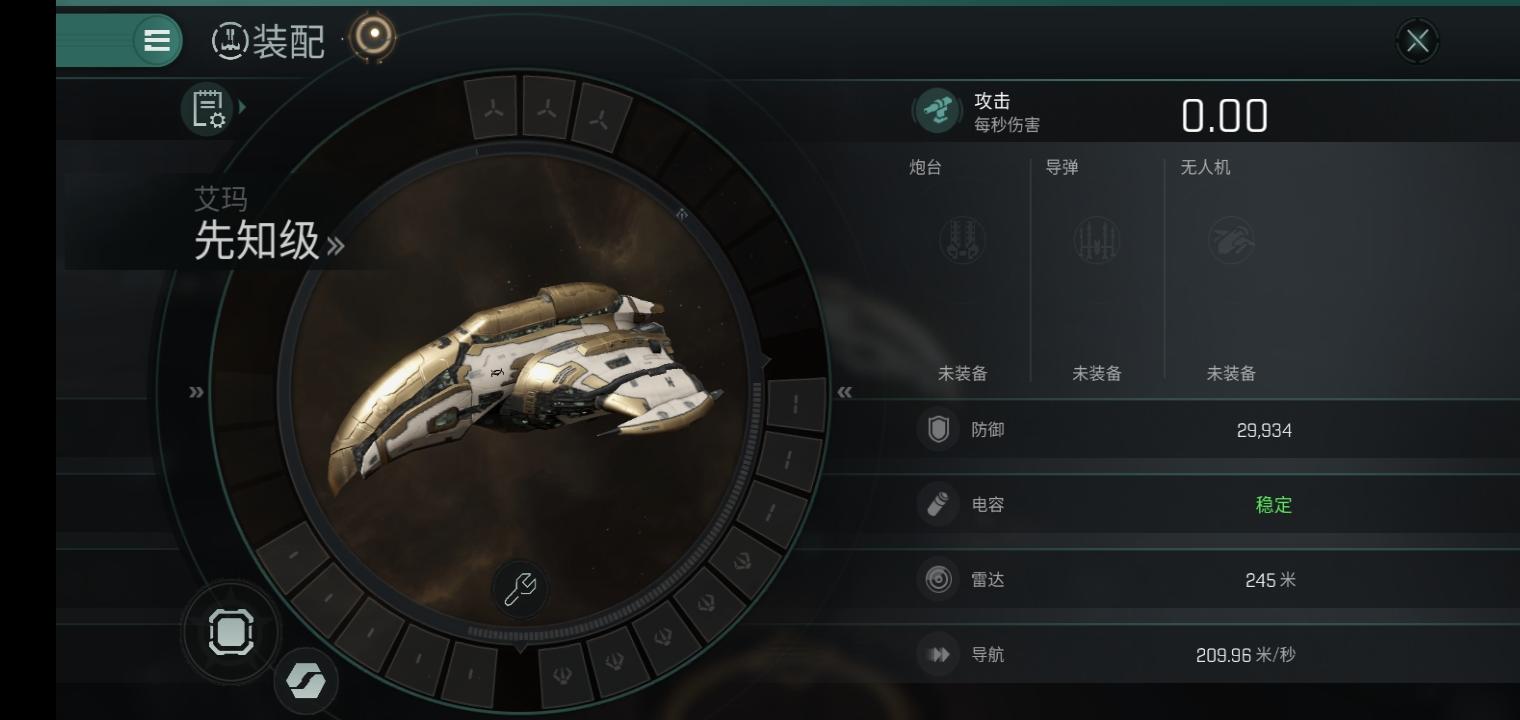Select the 电容 capacitor battery icon
Image resolution: width=1520 pixels, height=720 pixels.
pos(938,504)
